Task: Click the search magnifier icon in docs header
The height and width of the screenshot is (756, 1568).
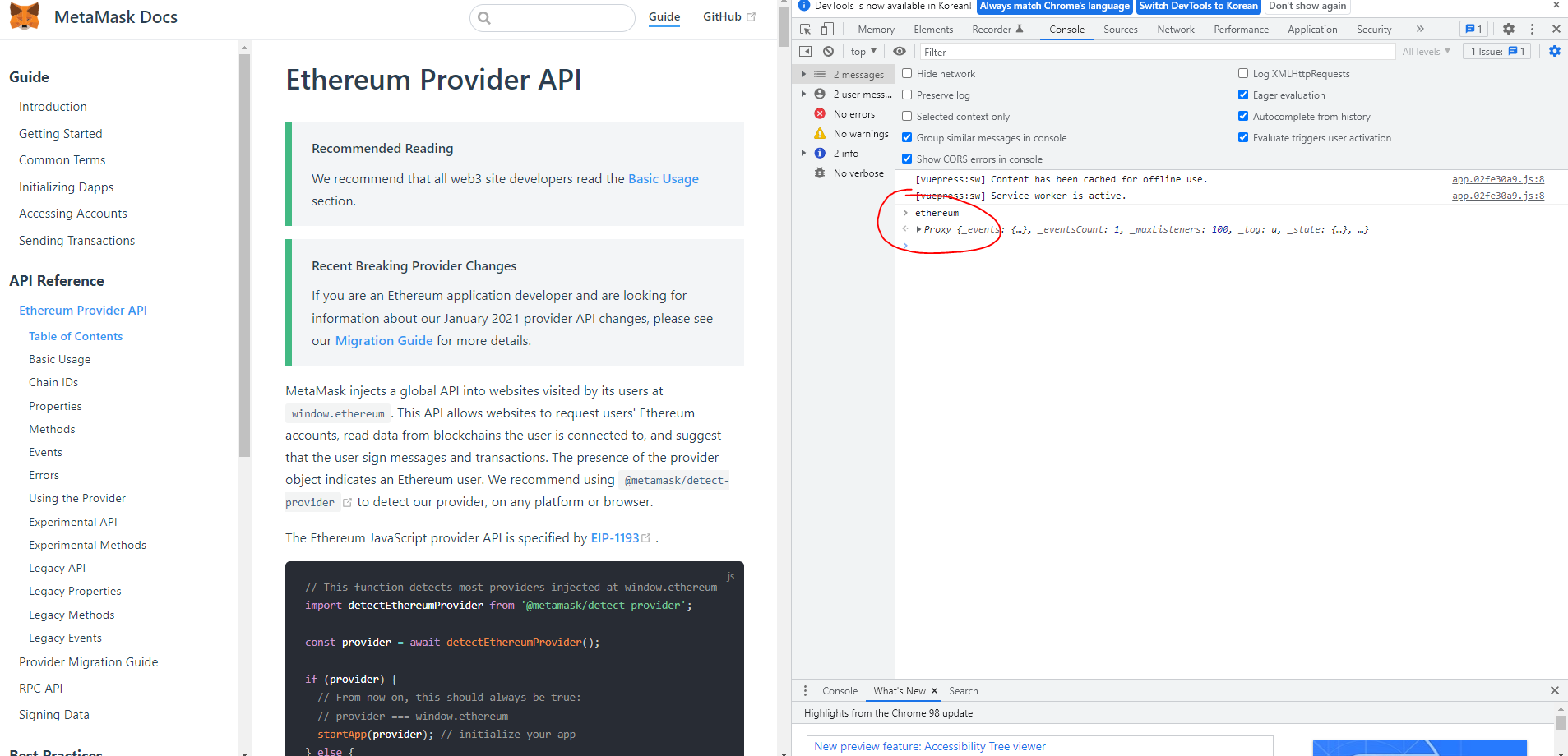Action: pos(484,17)
